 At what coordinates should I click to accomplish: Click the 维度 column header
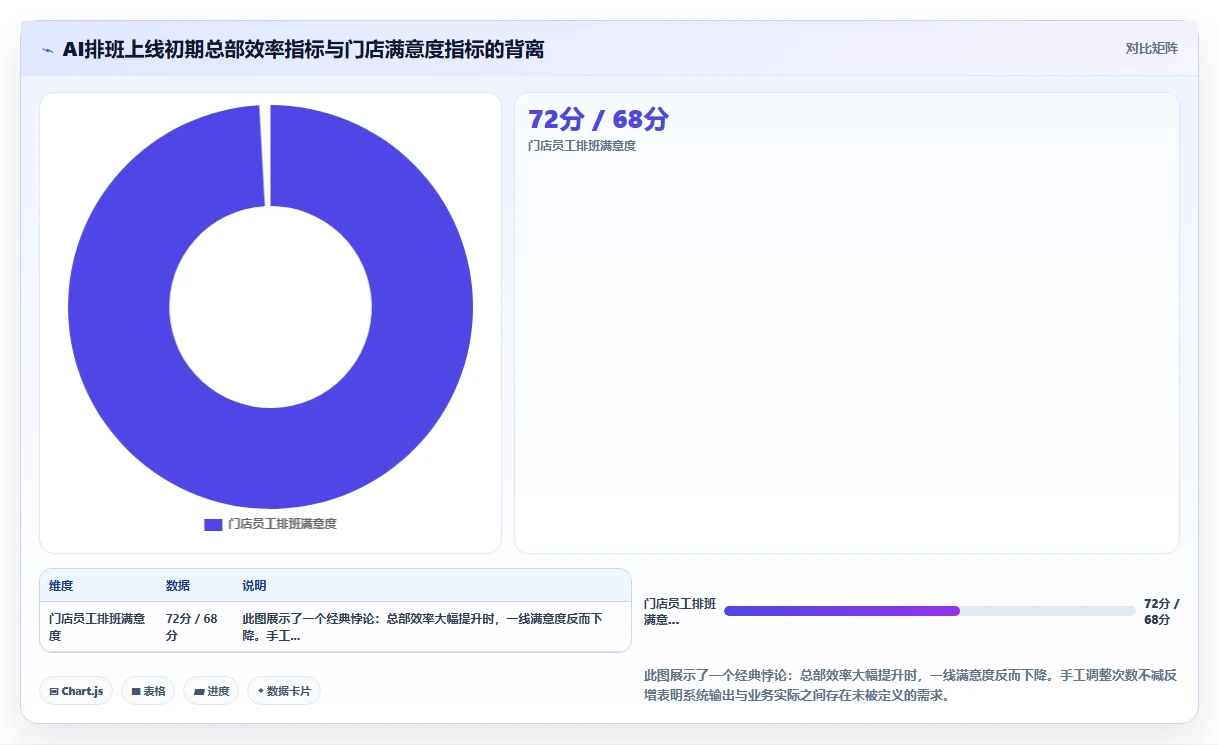click(61, 586)
